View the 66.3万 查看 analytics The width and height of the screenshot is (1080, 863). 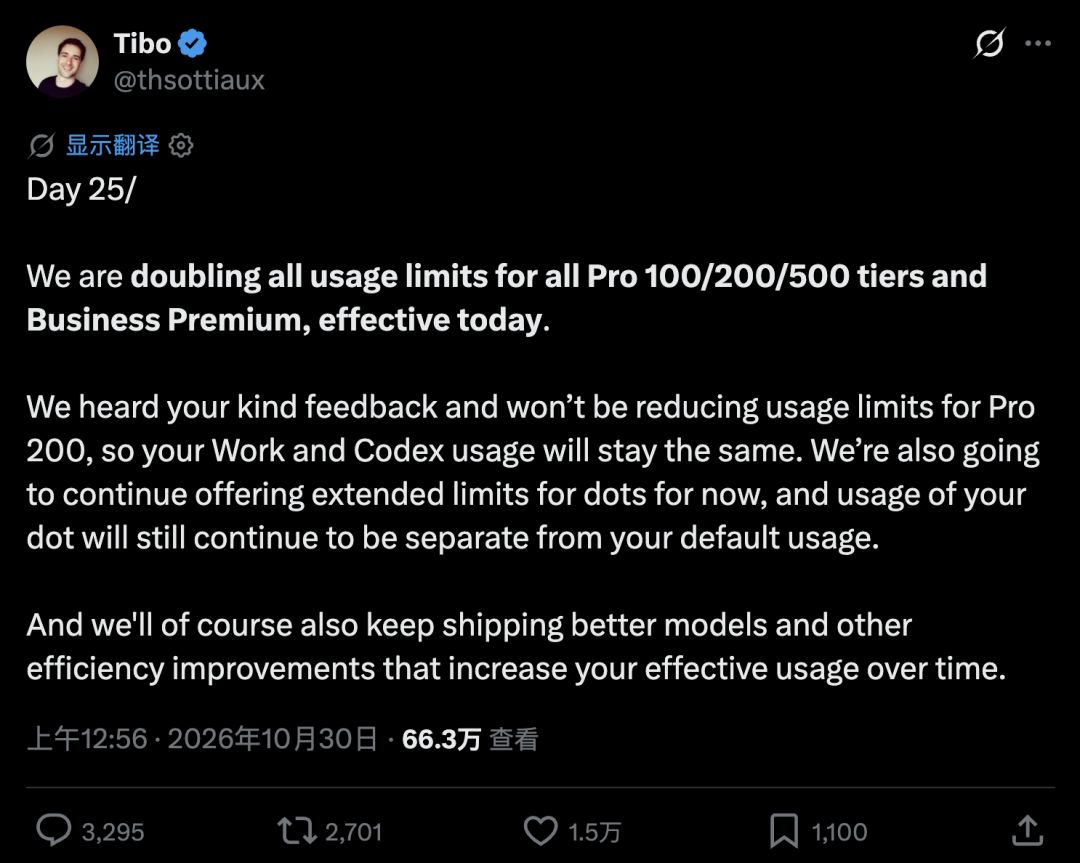click(470, 739)
